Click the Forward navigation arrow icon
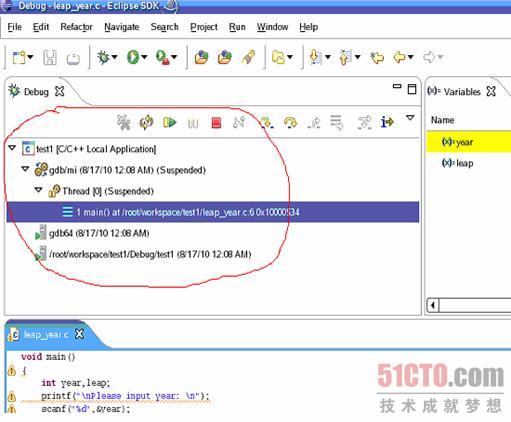Viewport: 511px width, 422px height. point(429,57)
